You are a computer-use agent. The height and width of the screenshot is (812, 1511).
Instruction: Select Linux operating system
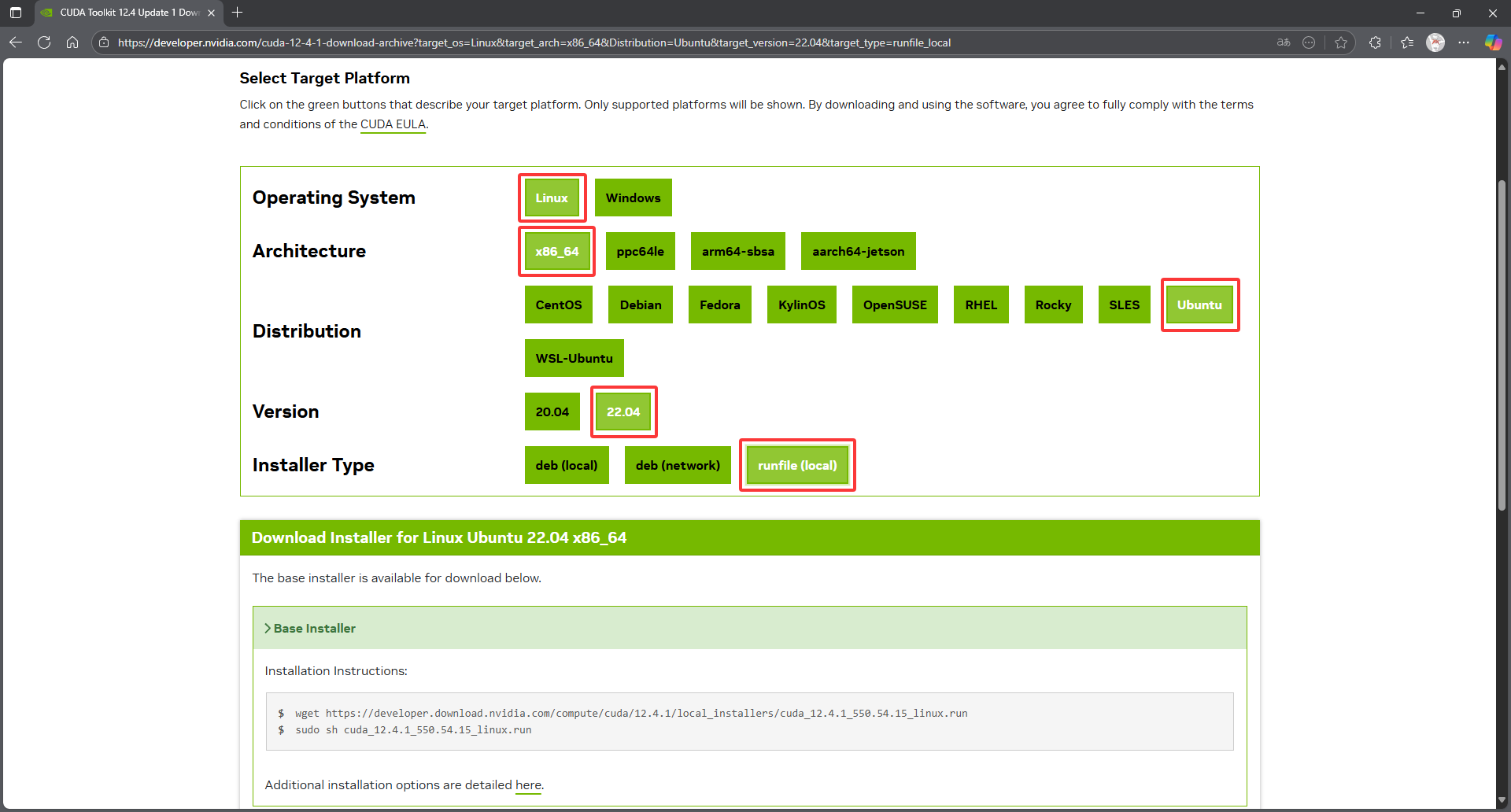[x=552, y=197]
